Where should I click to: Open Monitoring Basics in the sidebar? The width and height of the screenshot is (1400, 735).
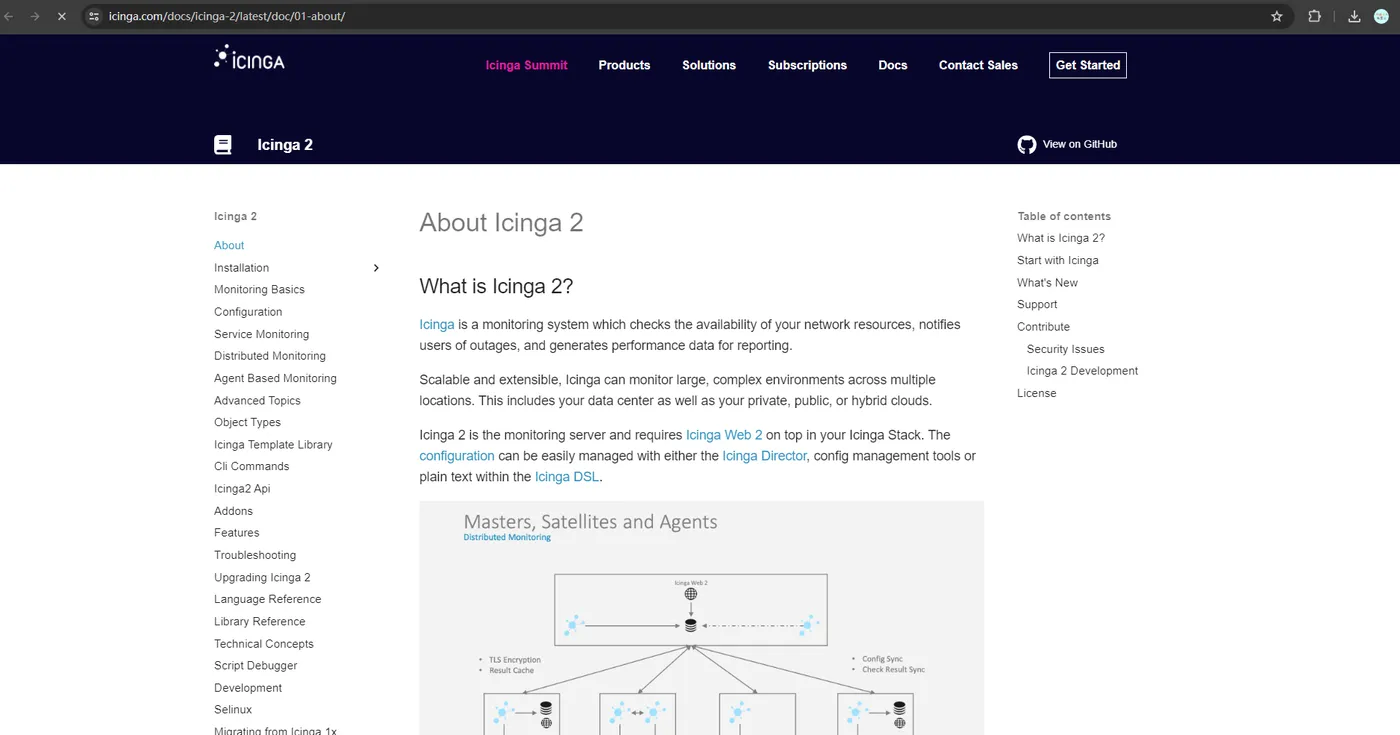click(x=259, y=290)
